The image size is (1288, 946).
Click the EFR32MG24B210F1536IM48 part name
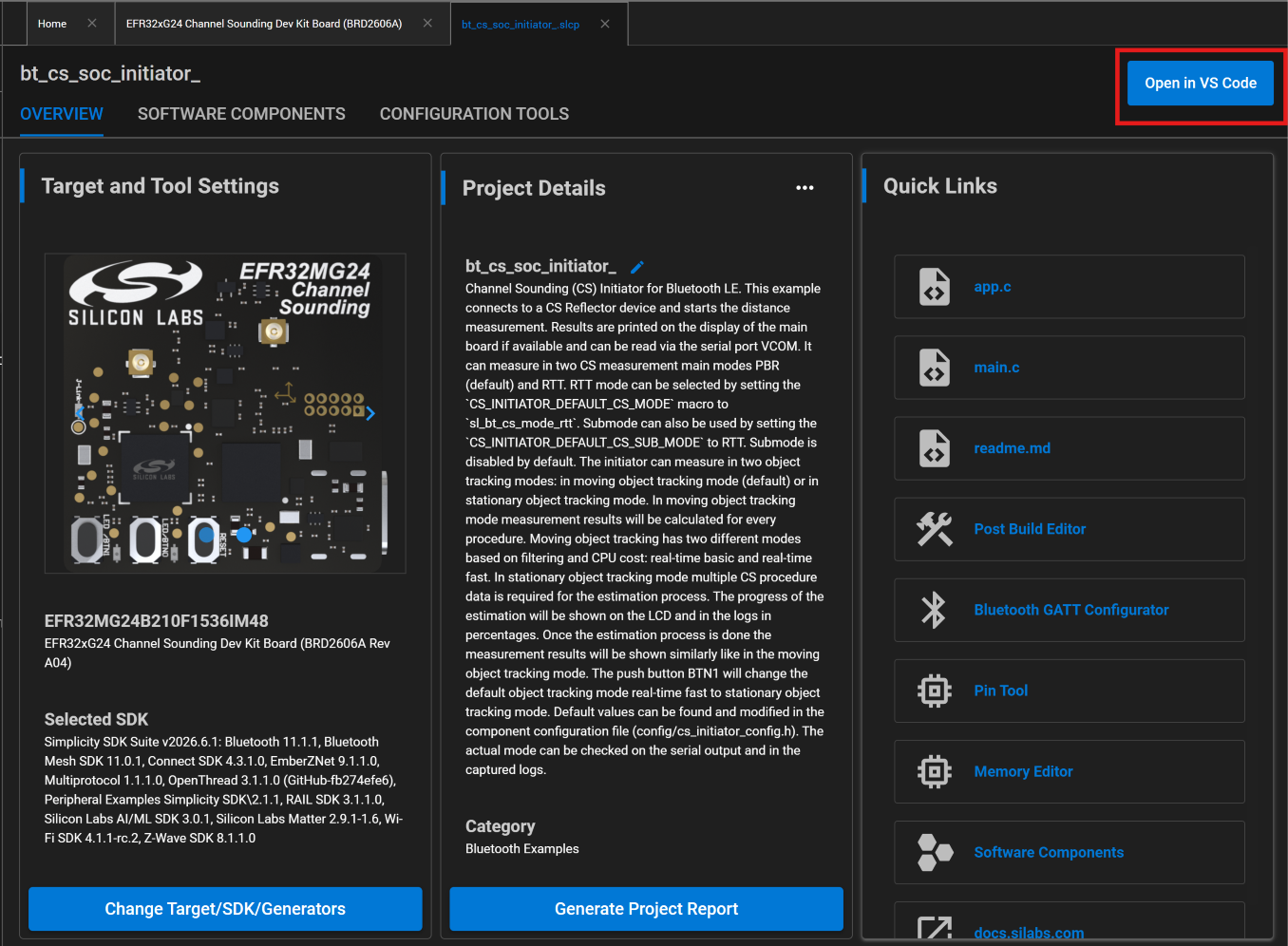(157, 621)
